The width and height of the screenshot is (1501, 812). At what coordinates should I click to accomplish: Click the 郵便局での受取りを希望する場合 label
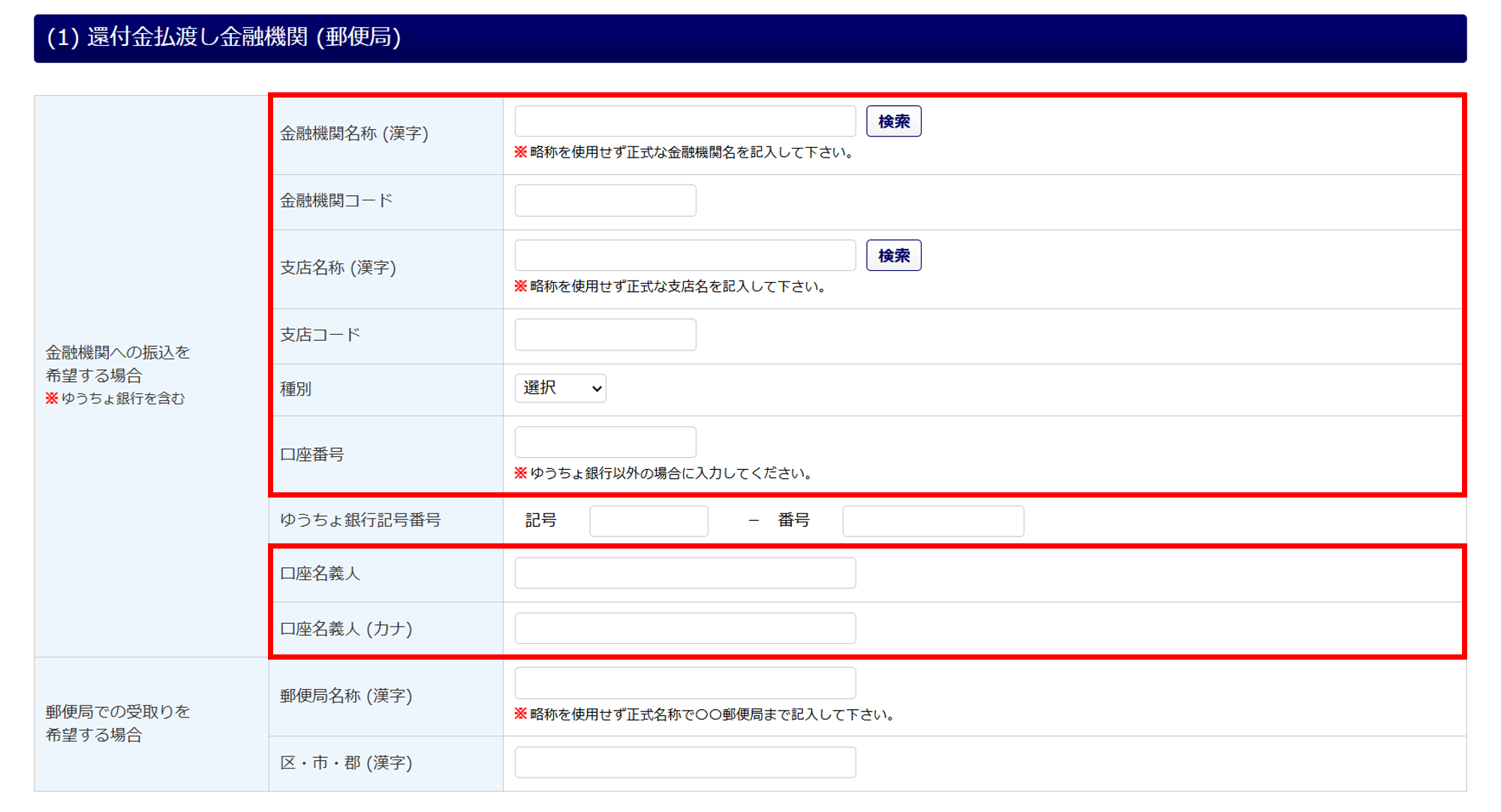[118, 723]
